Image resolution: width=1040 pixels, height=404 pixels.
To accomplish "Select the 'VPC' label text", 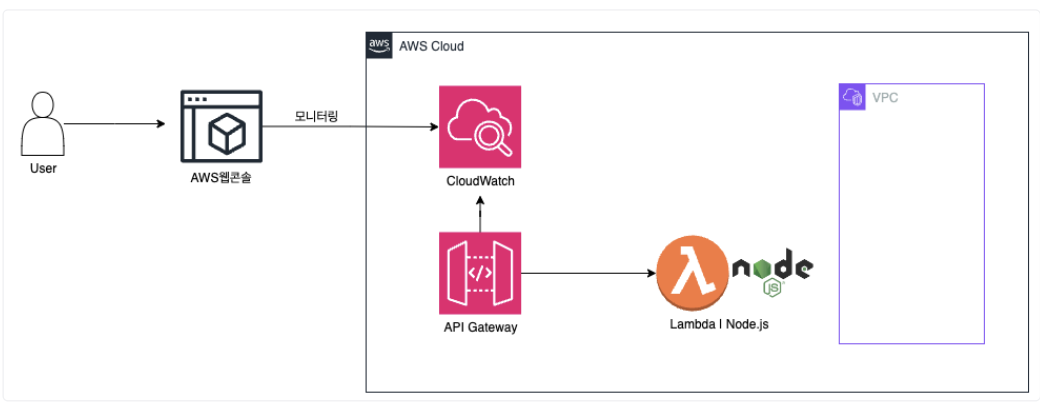I will click(x=885, y=98).
